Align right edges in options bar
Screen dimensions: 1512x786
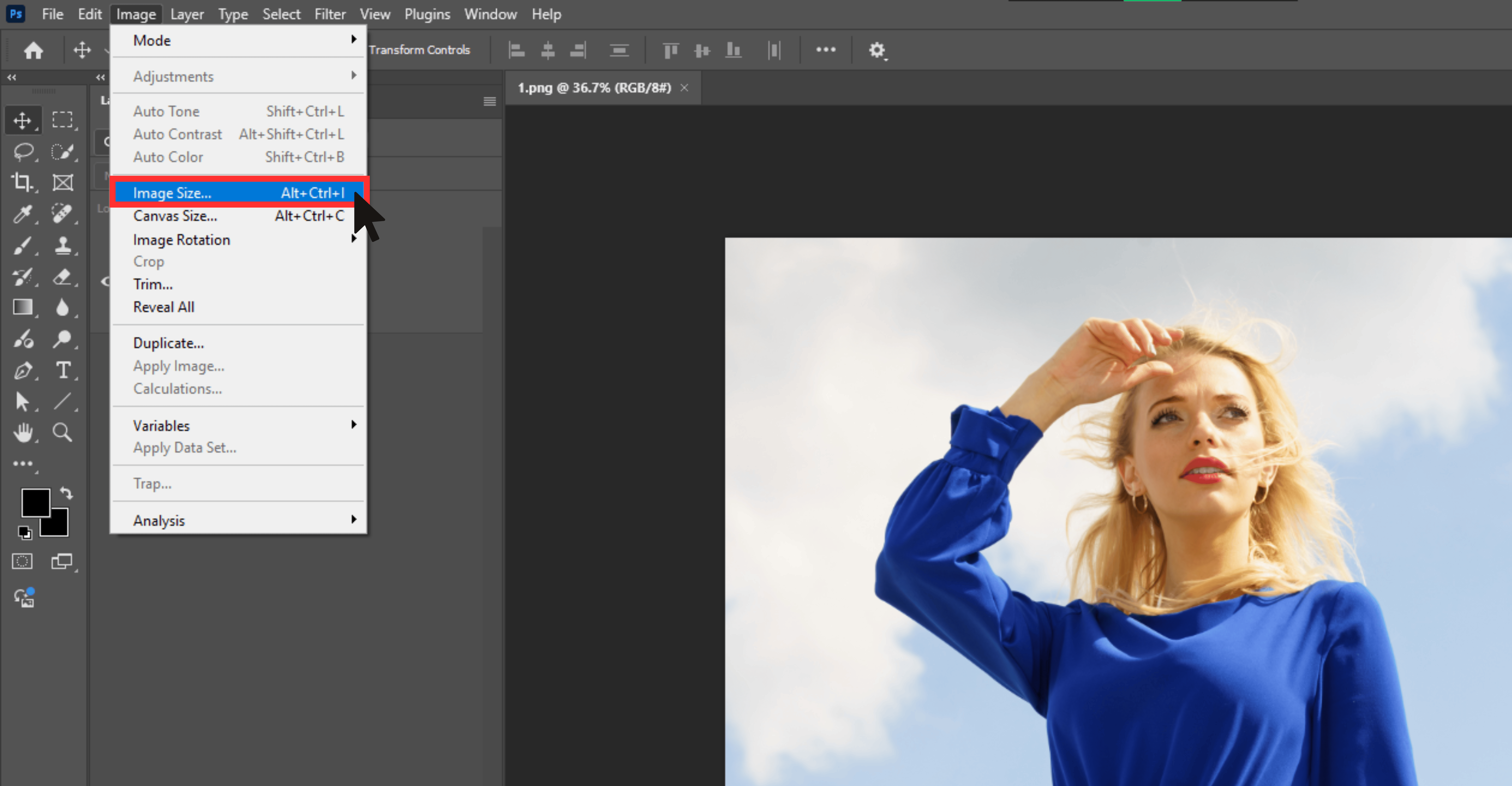click(x=578, y=50)
